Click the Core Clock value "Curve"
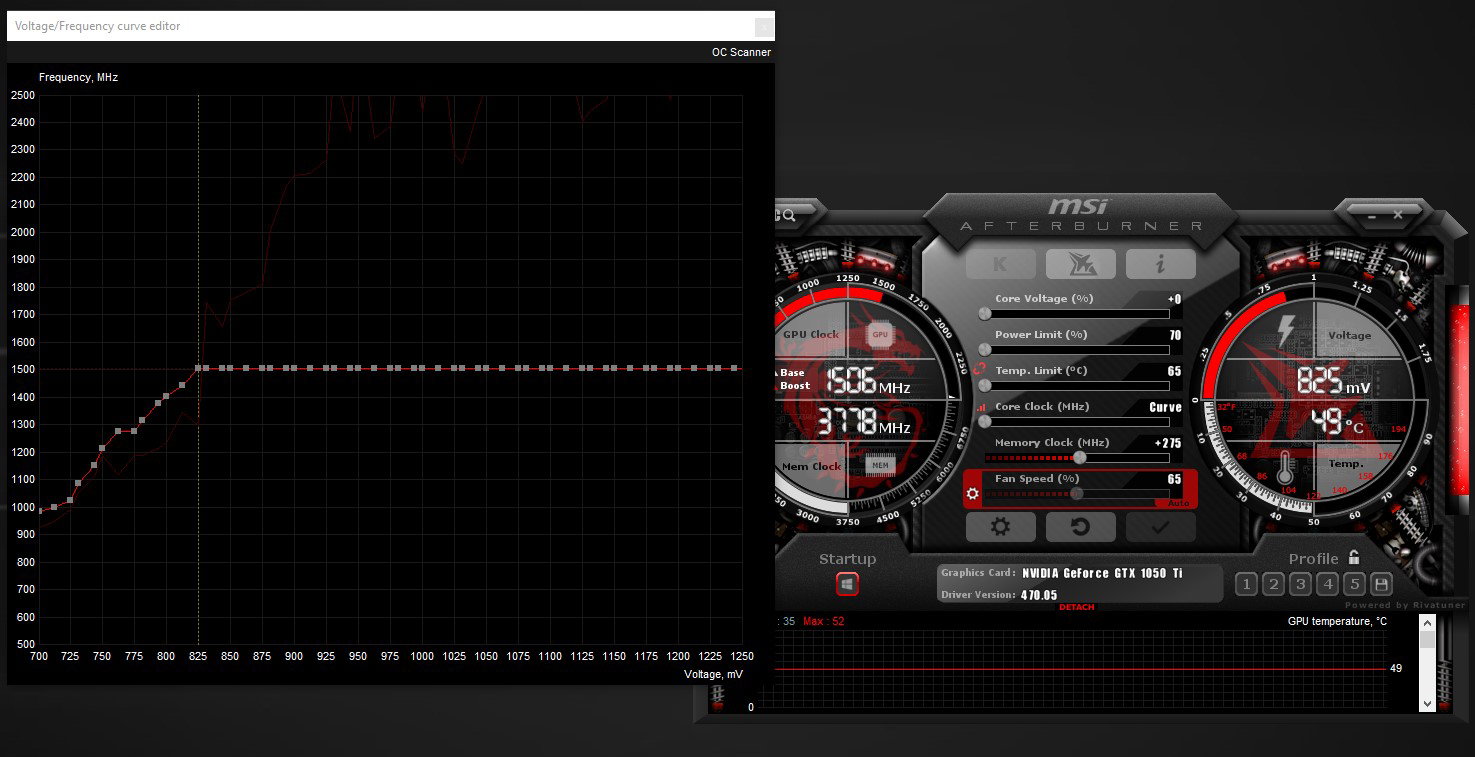 [1165, 407]
